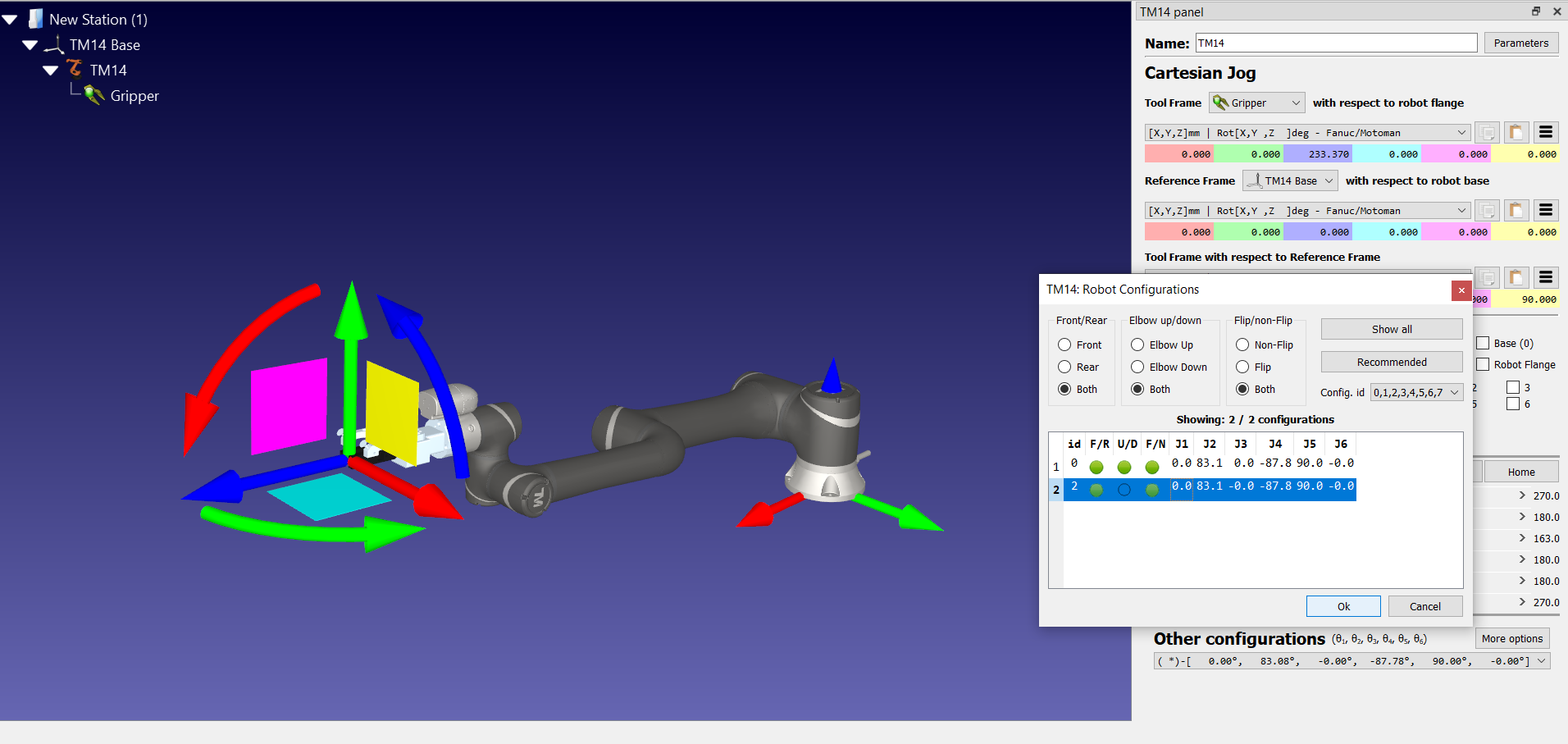Click the paste icon in Reference Frame row
The image size is (1568, 744).
pos(1516,211)
